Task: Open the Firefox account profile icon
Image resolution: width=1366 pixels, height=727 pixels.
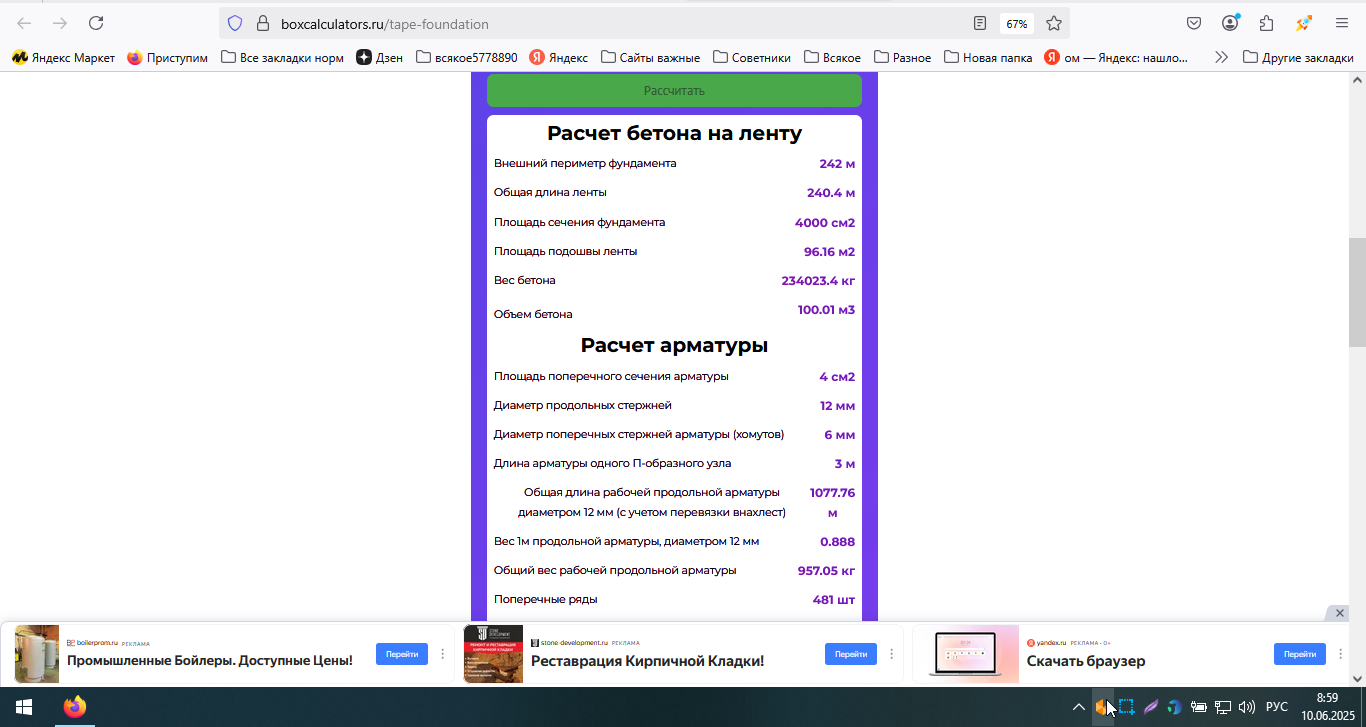Action: coord(1230,23)
